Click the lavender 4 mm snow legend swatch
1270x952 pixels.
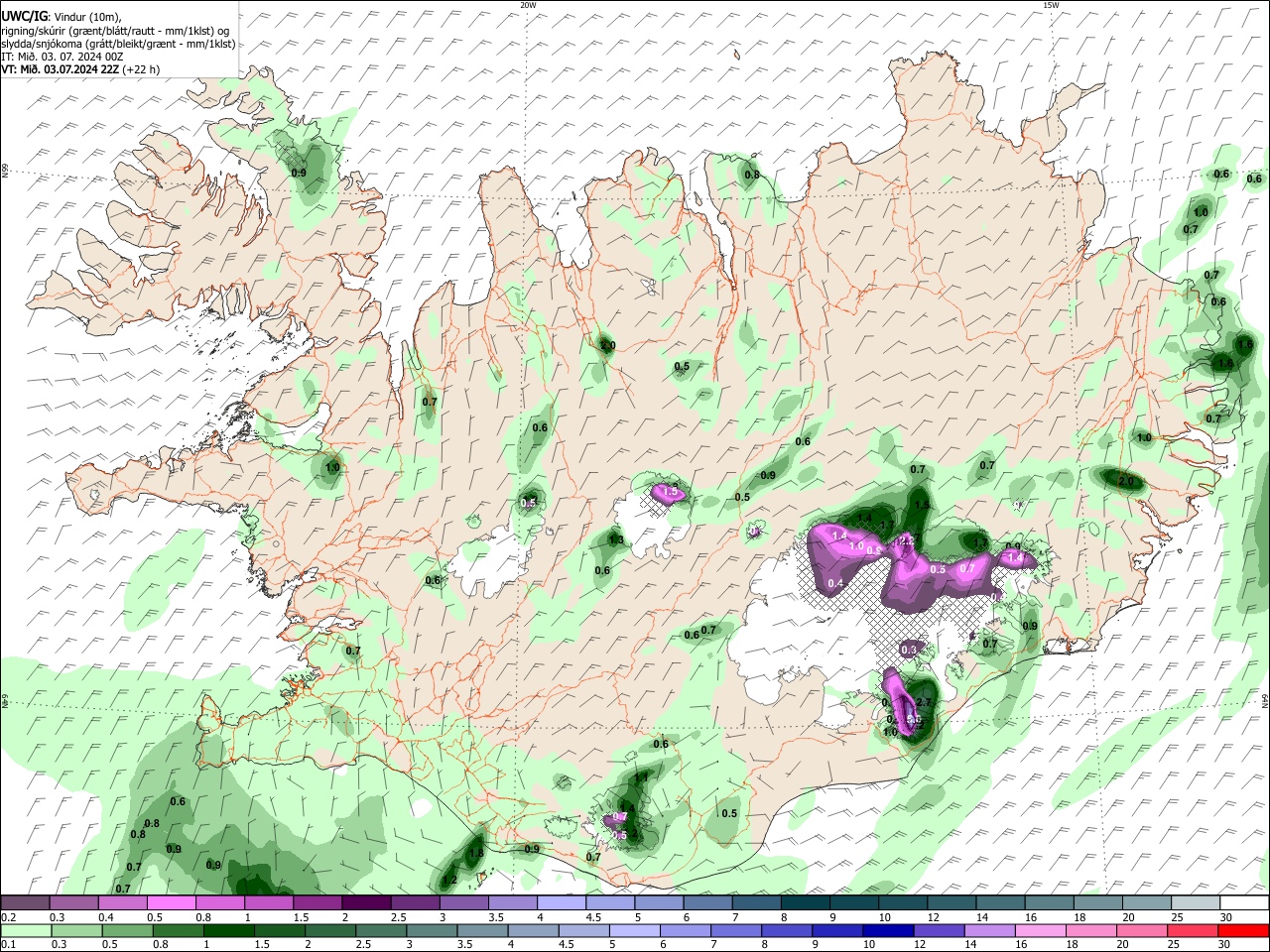[562, 904]
